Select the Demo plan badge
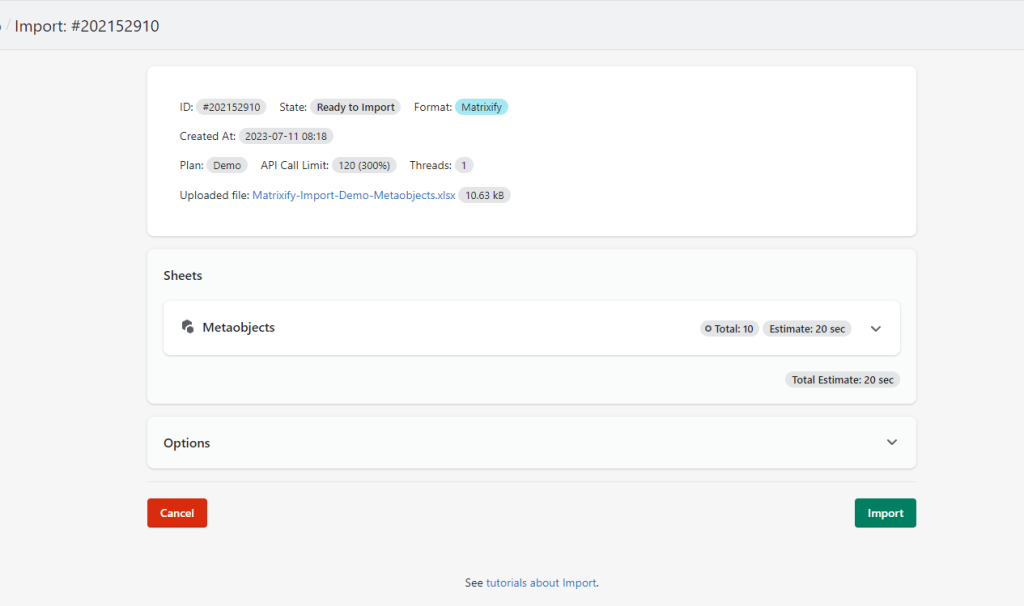The height and width of the screenshot is (606, 1024). (227, 165)
